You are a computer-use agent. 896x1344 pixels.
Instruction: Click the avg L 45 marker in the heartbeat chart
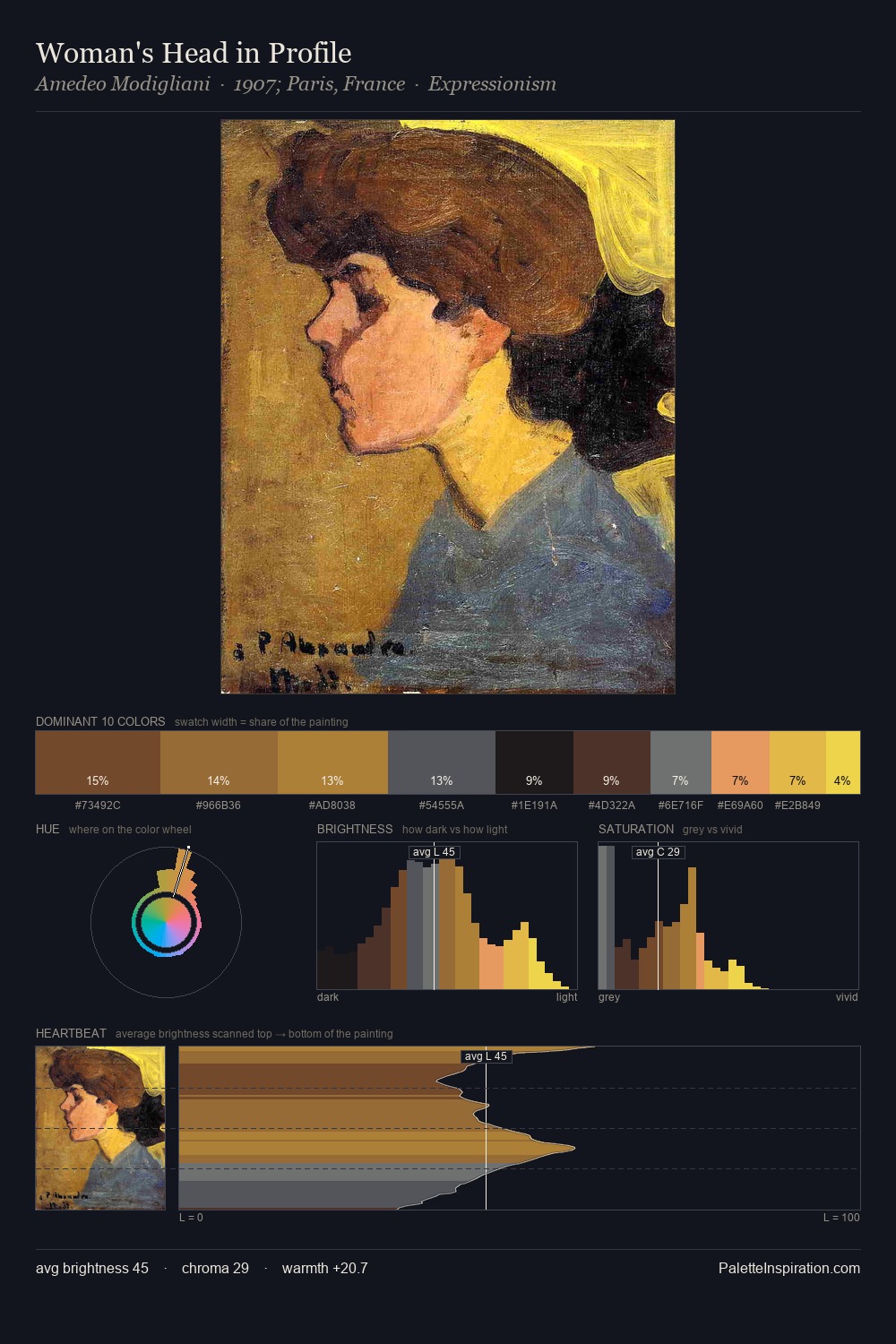[x=486, y=1056]
